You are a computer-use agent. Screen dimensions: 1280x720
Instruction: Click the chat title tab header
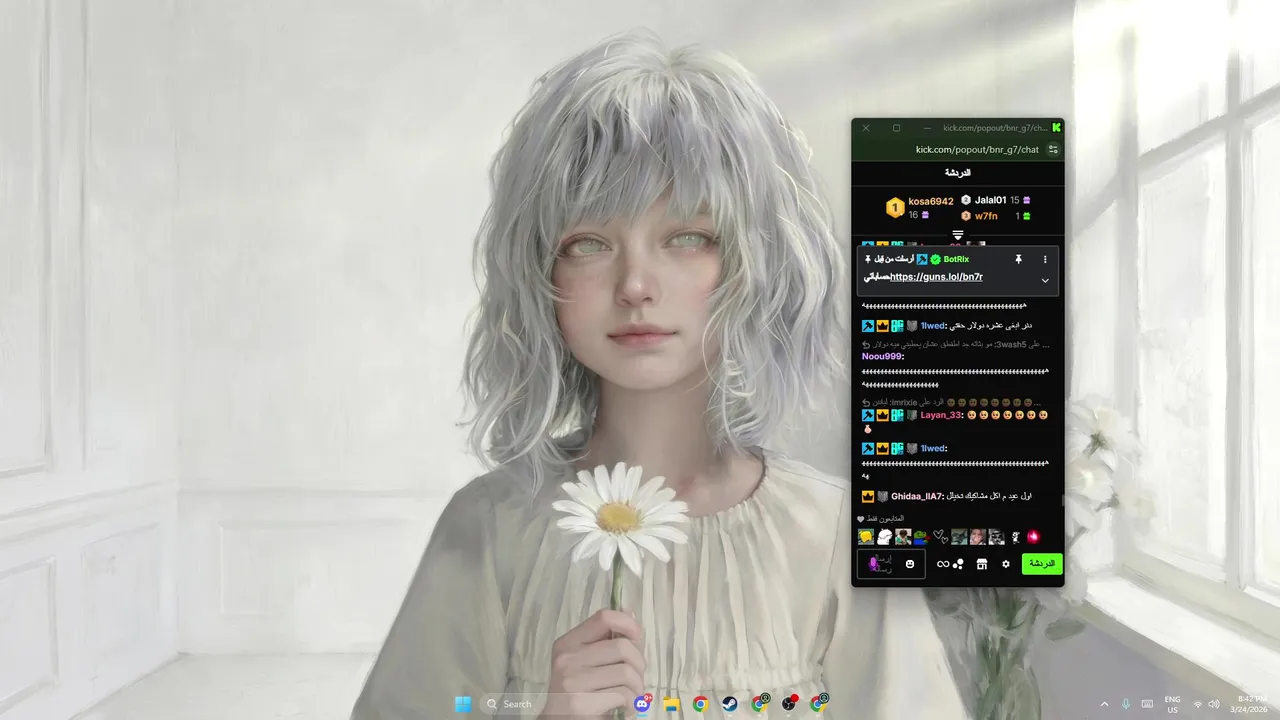click(957, 173)
